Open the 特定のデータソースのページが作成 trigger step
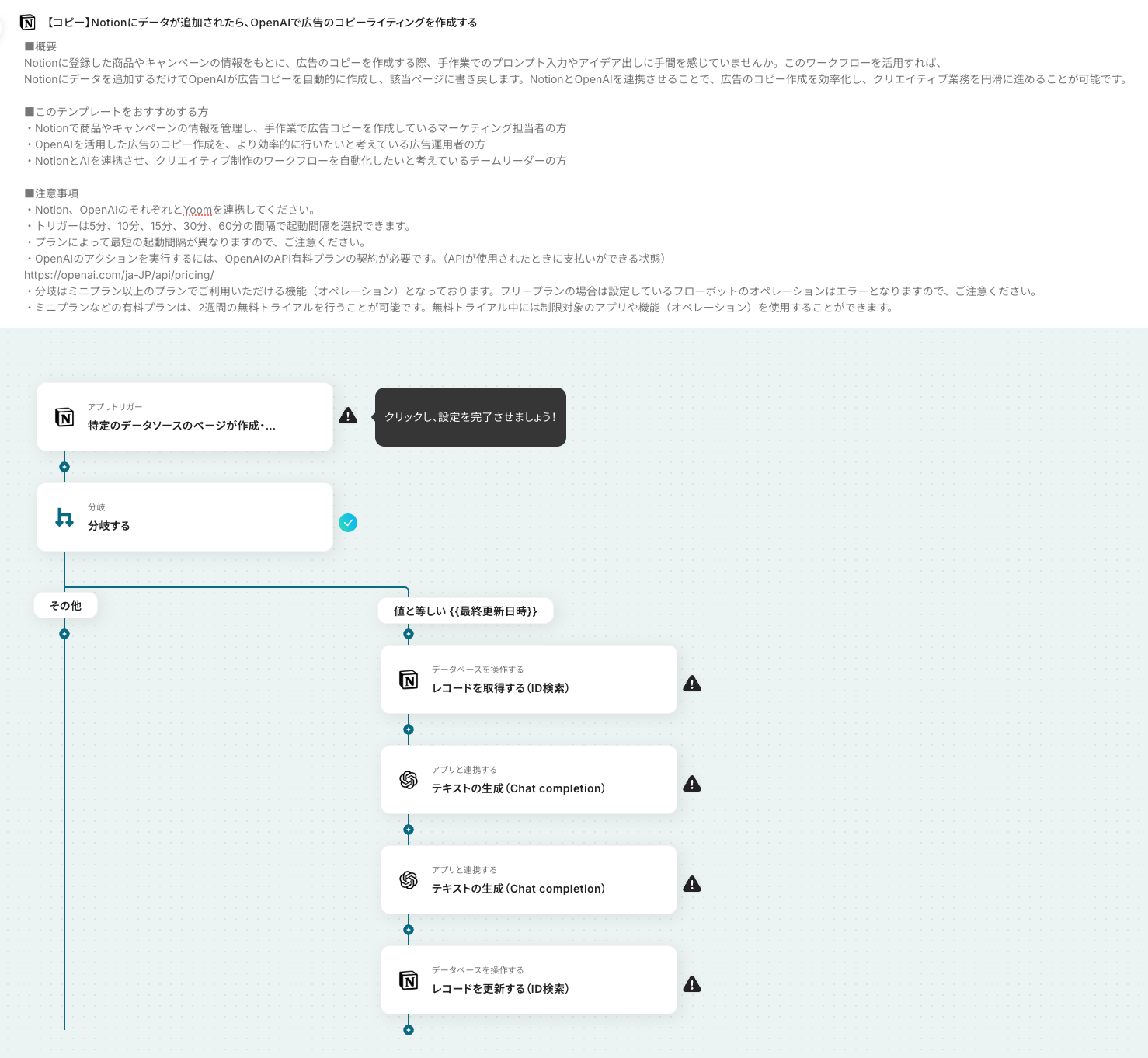 (x=185, y=417)
